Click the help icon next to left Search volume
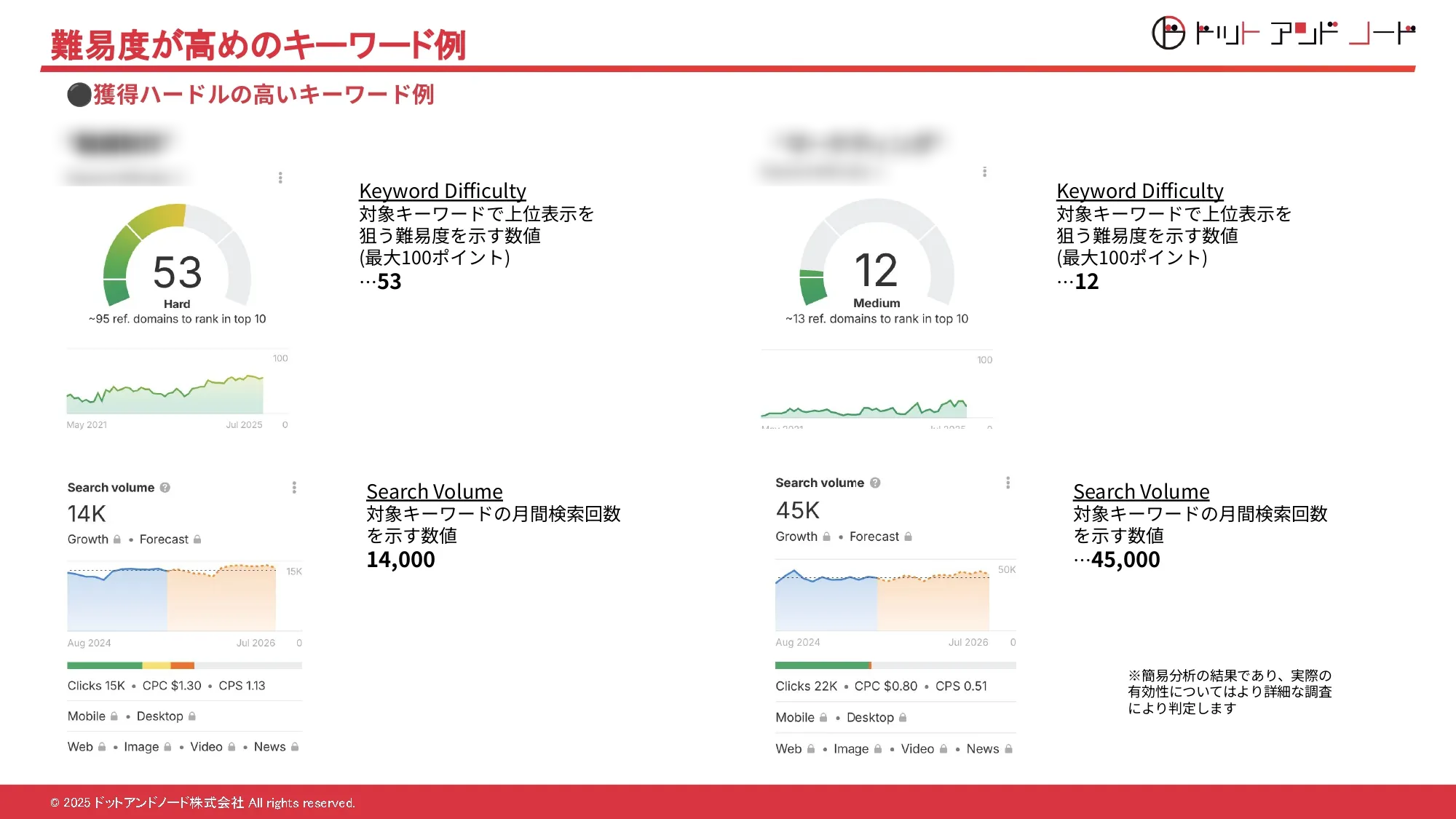 tap(166, 487)
